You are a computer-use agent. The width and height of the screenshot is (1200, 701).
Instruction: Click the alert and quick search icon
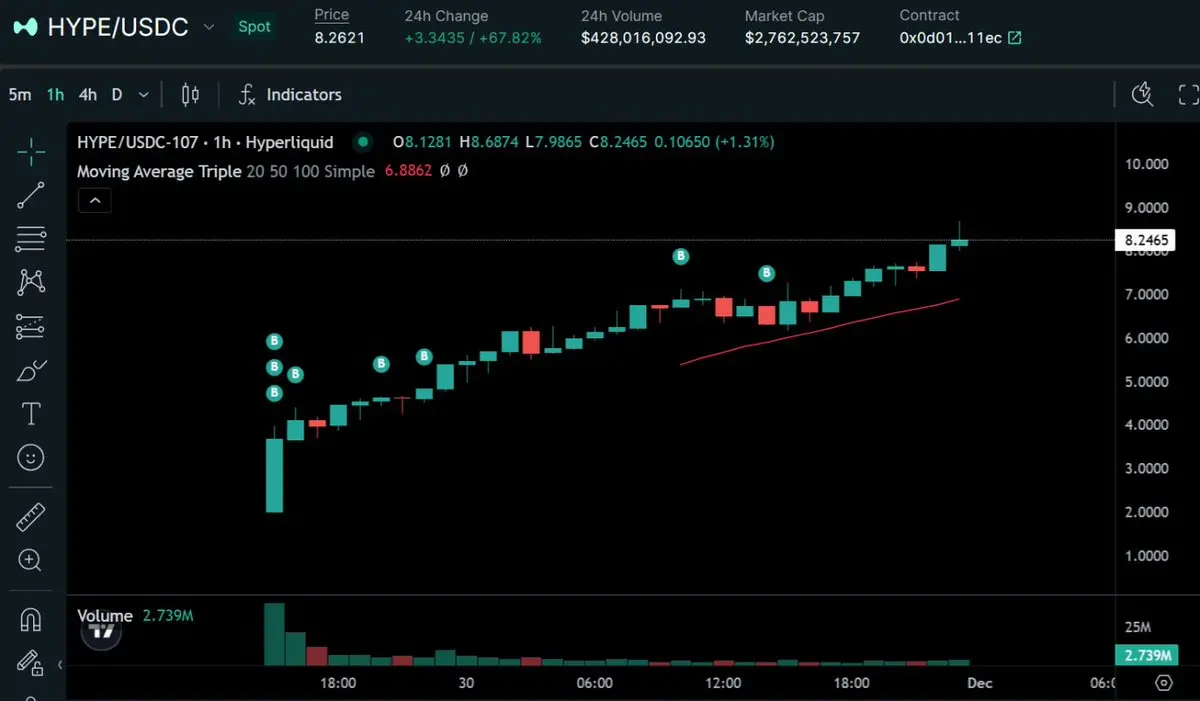pos(1142,95)
